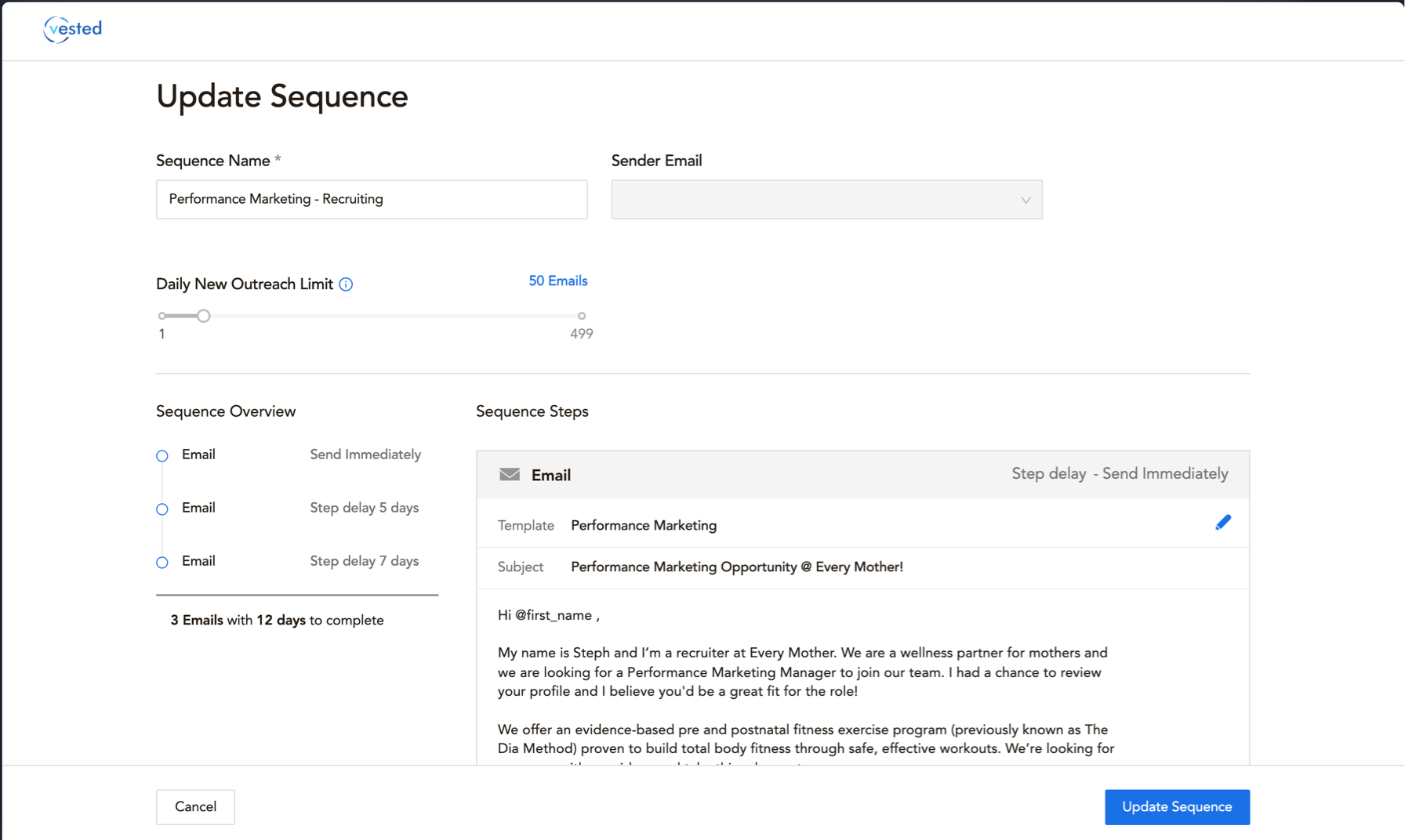Open the Daily New Outreach Limit info icon
Viewport: 1405px width, 840px height.
tap(346, 284)
